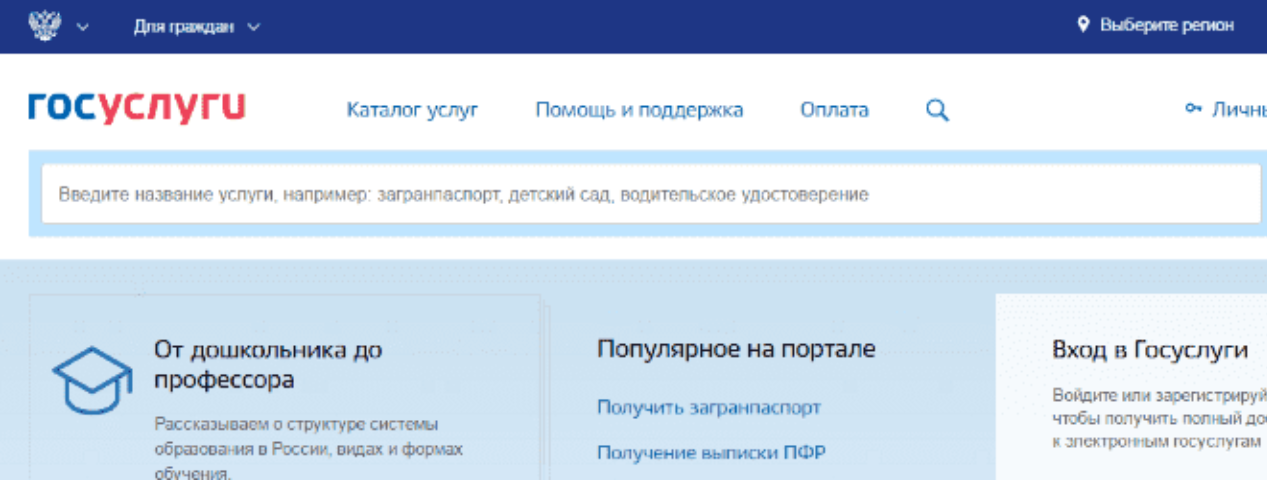Open "Помощь и поддержка" section

point(639,110)
